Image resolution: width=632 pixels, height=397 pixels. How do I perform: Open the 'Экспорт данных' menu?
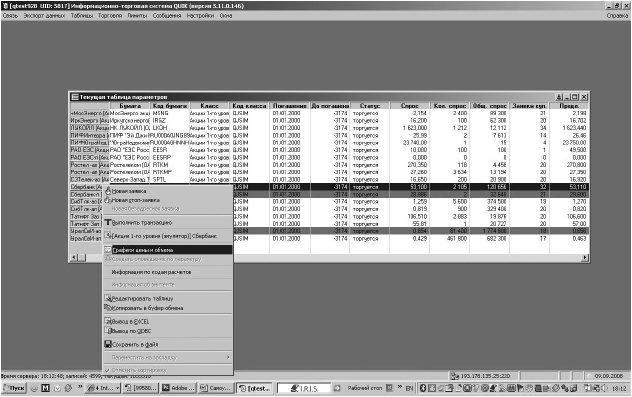(44, 16)
